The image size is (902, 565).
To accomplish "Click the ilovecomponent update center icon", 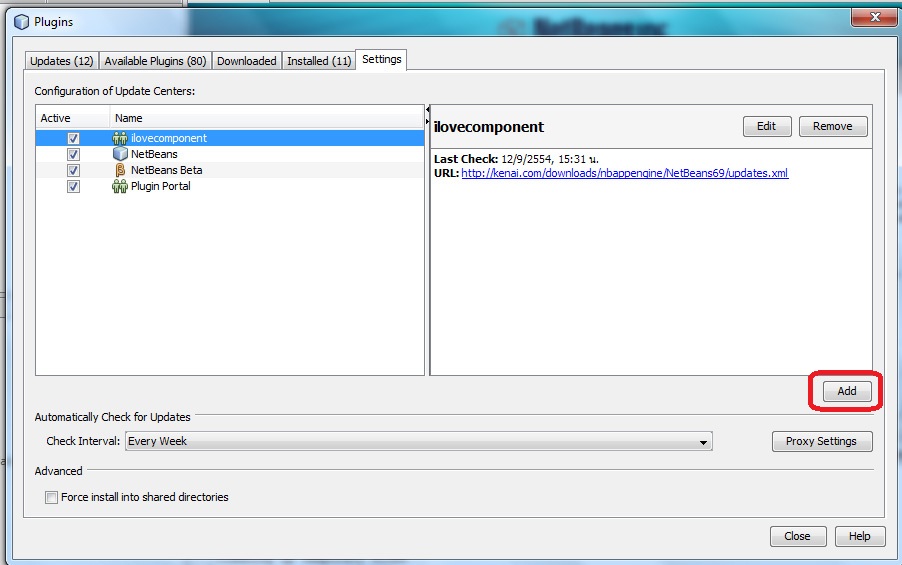I will pyautogui.click(x=120, y=138).
